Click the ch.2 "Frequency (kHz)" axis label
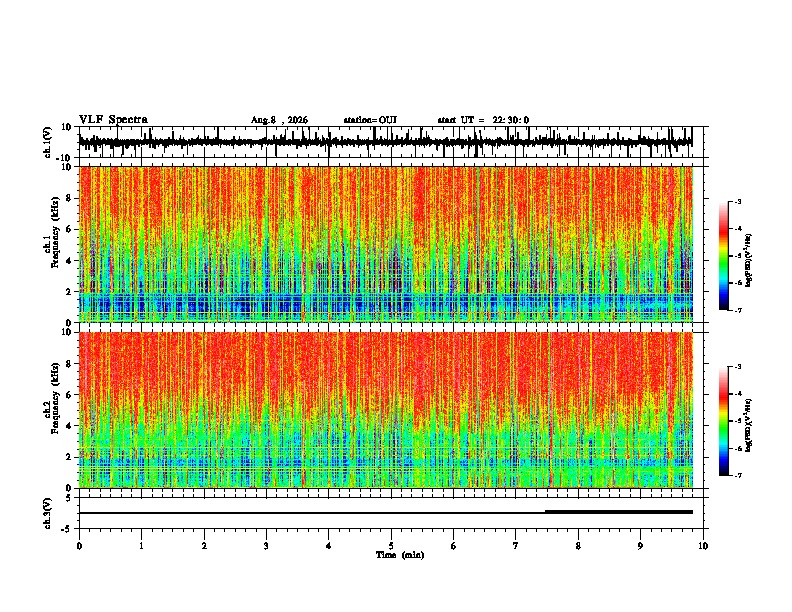792x612 pixels. (x=55, y=398)
